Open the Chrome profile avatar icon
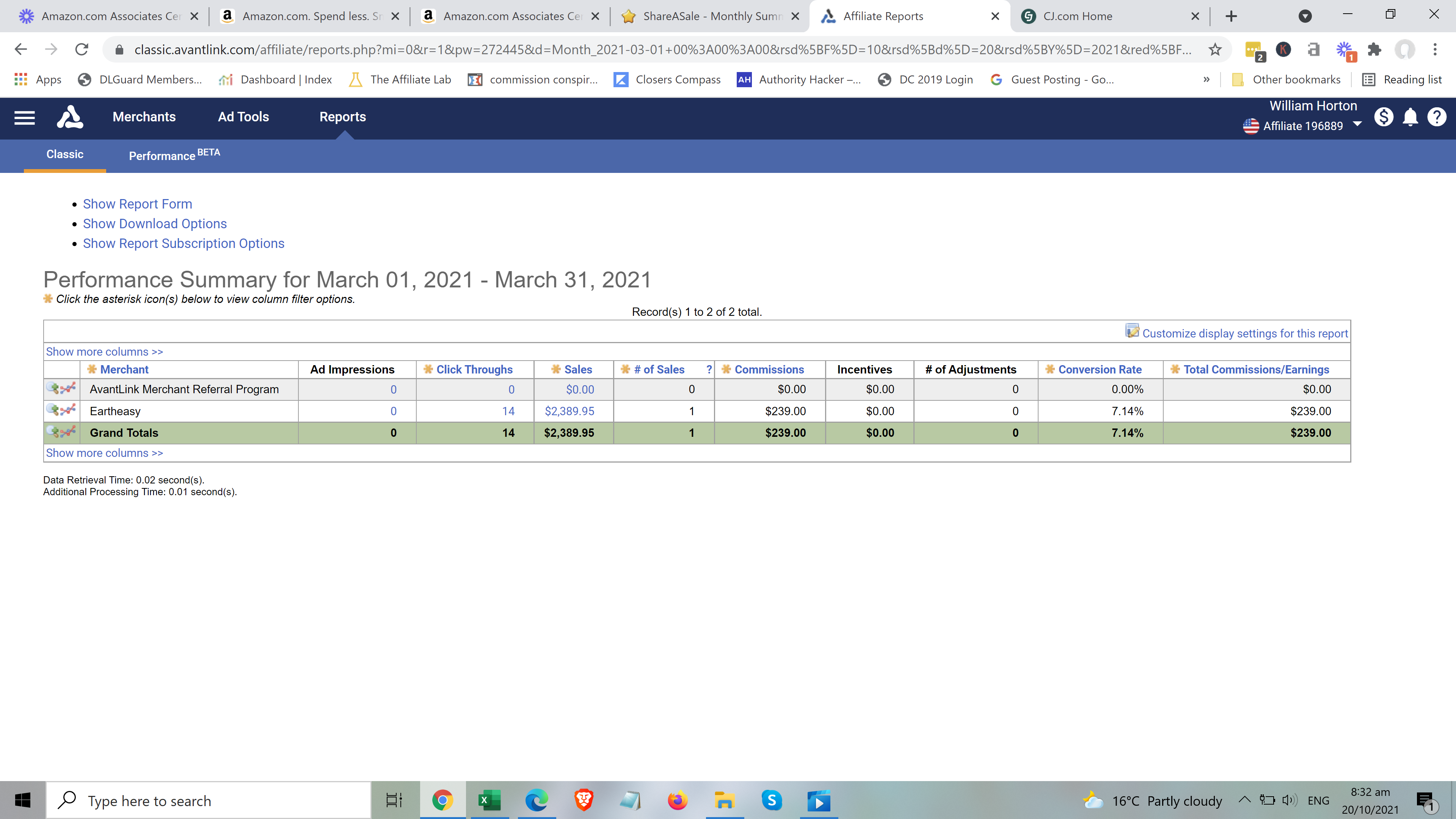 [1404, 50]
